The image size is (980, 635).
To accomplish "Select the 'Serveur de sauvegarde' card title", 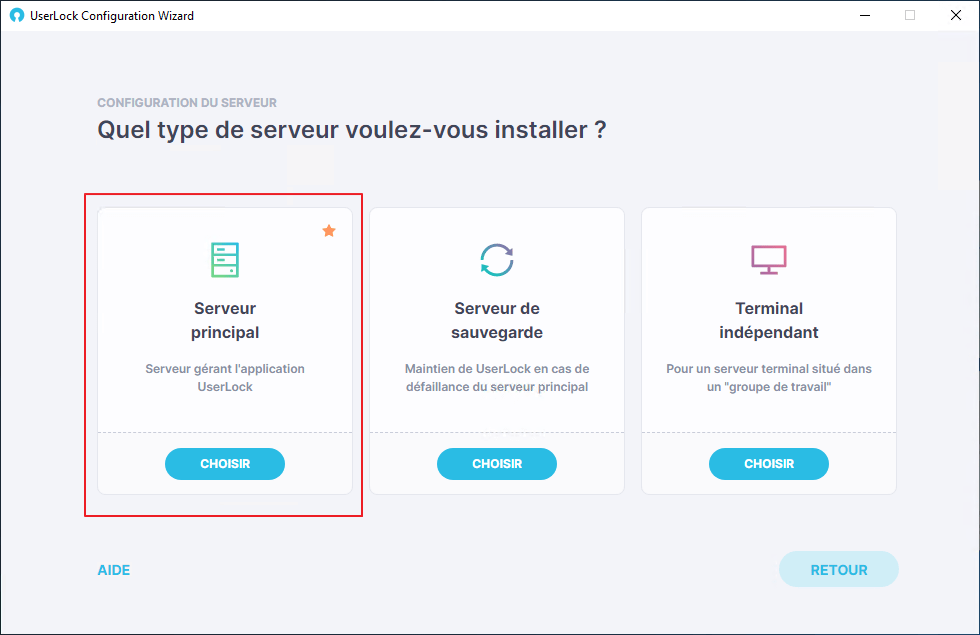I will tap(497, 320).
